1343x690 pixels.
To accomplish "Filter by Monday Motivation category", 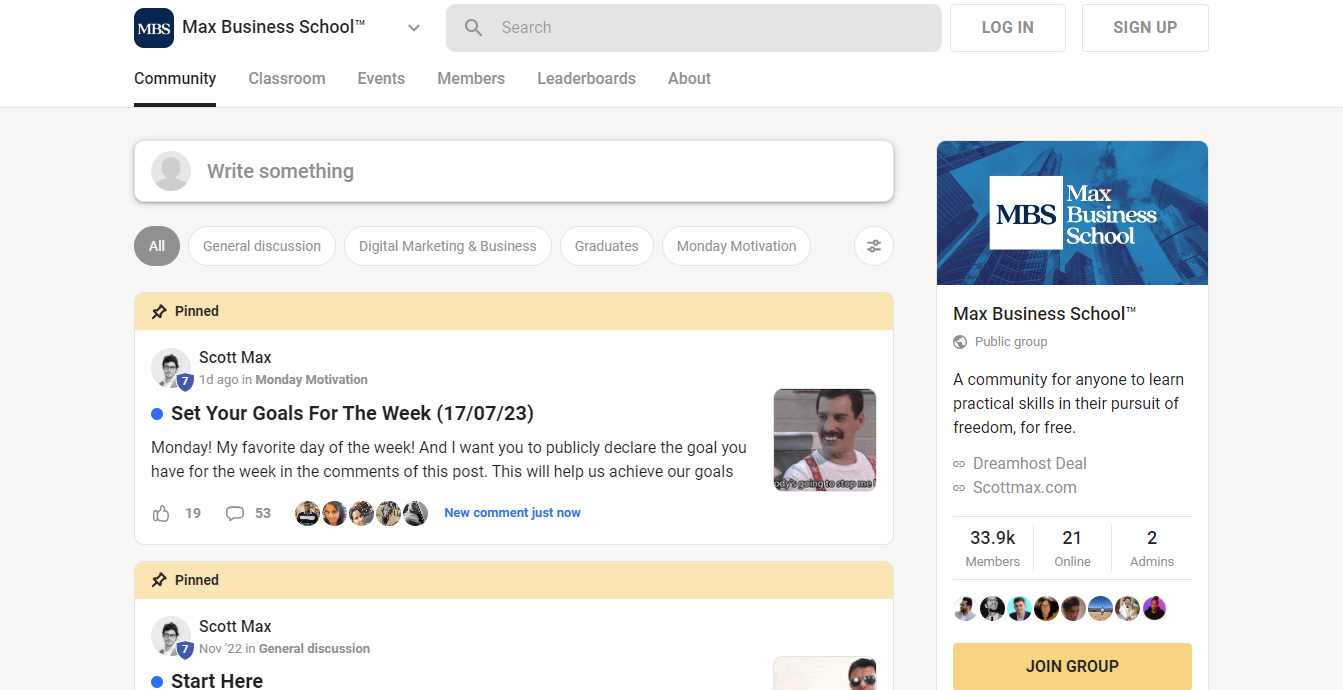I will 737,246.
